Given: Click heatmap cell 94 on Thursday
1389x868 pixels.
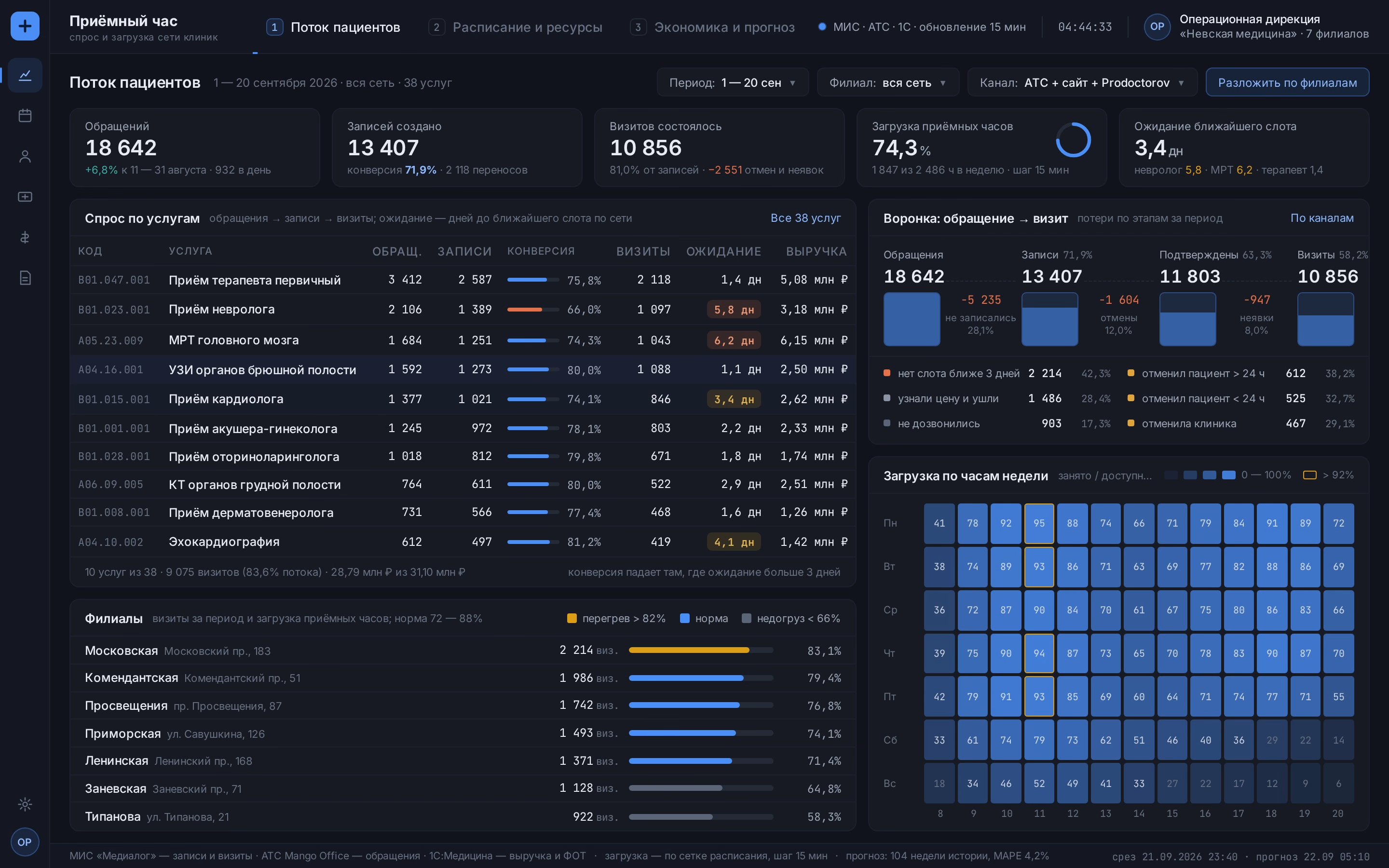Looking at the screenshot, I should pyautogui.click(x=1039, y=653).
